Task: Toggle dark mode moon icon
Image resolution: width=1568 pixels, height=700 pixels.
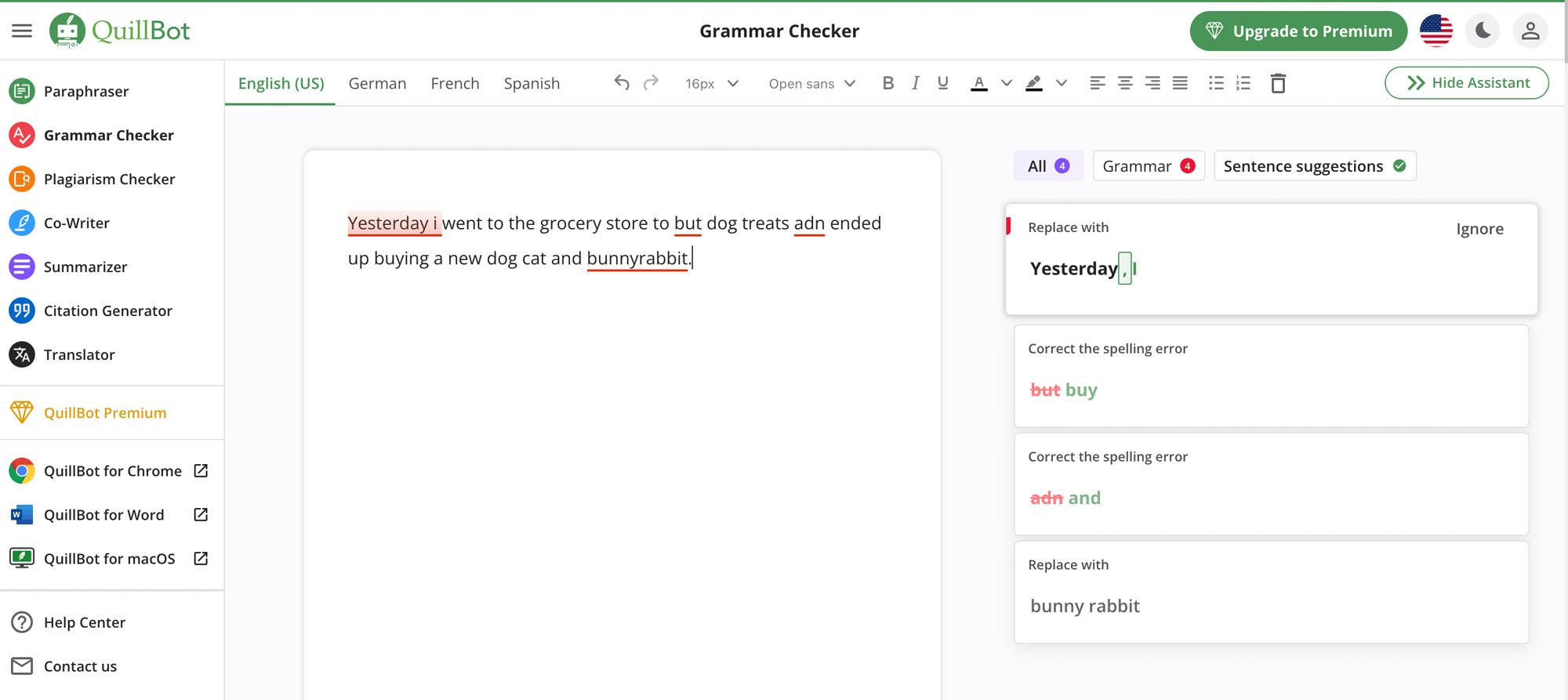Action: point(1483,31)
